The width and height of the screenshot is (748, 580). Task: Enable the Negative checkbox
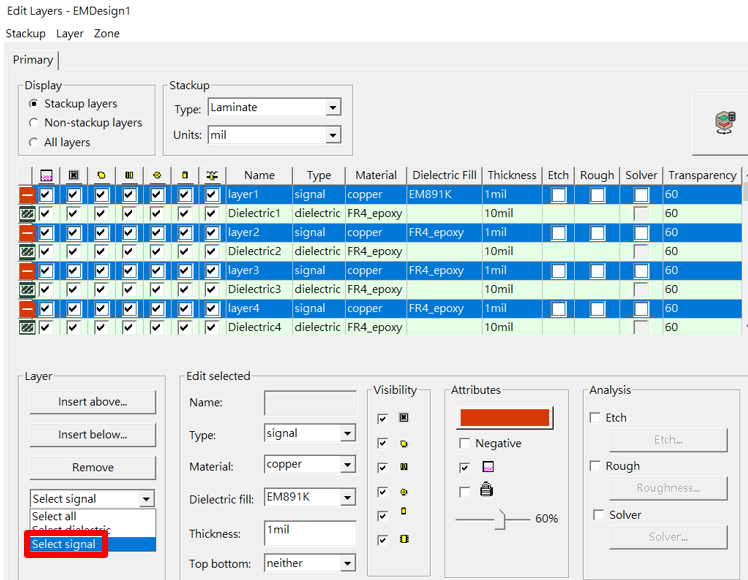coord(465,443)
